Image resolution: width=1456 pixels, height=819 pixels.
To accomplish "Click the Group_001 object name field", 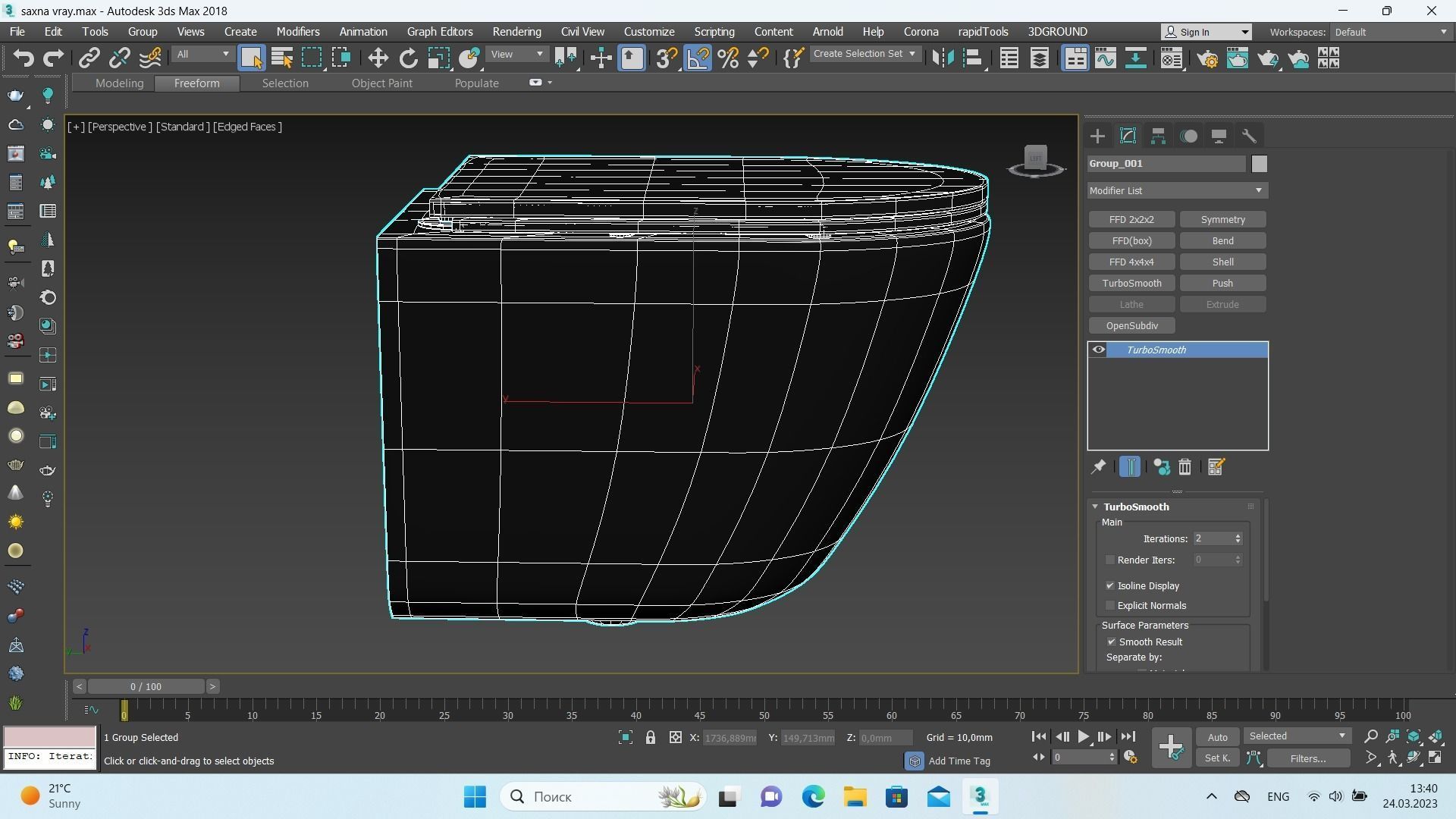I will pyautogui.click(x=1166, y=164).
